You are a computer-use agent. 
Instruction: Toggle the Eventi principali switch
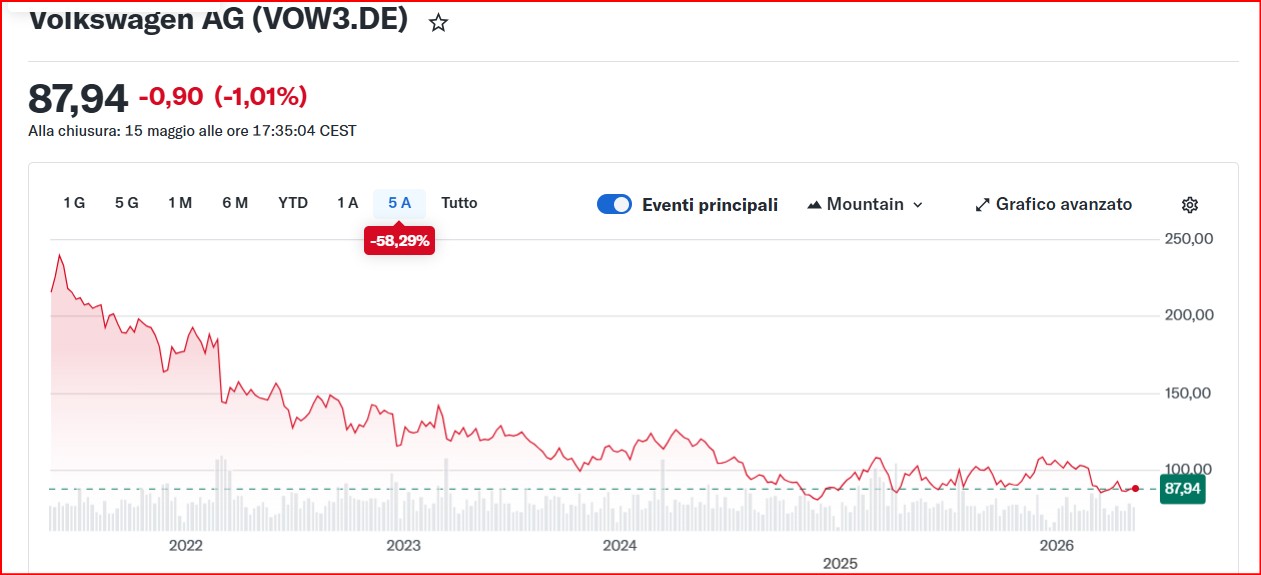[x=614, y=204]
